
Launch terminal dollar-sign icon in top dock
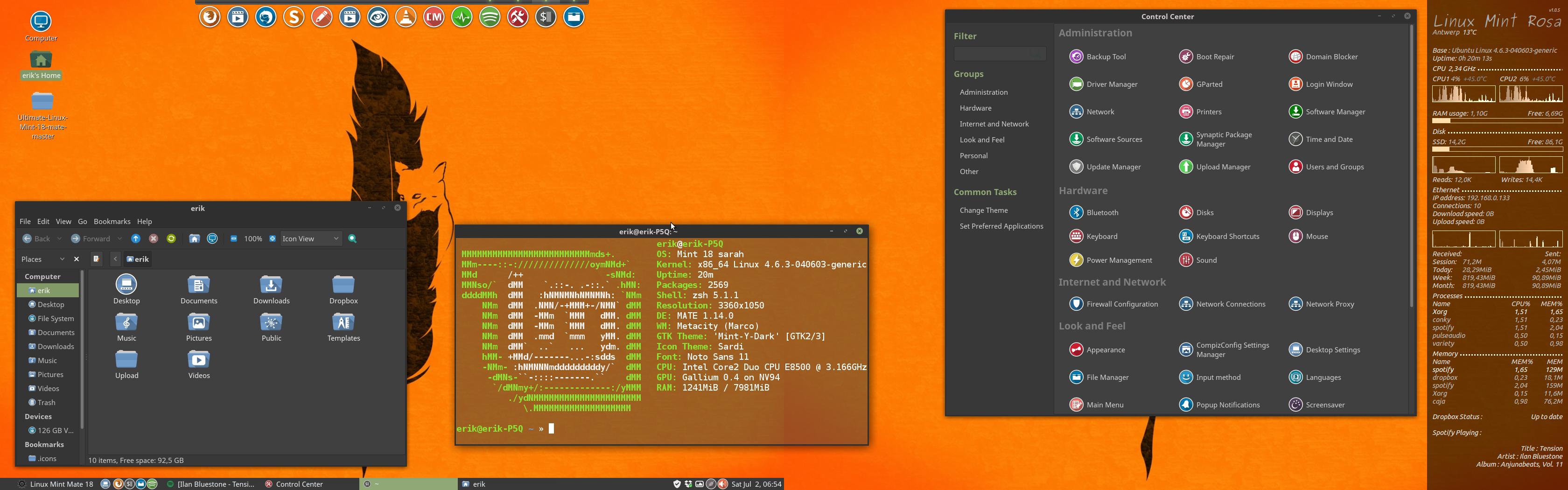[546, 17]
